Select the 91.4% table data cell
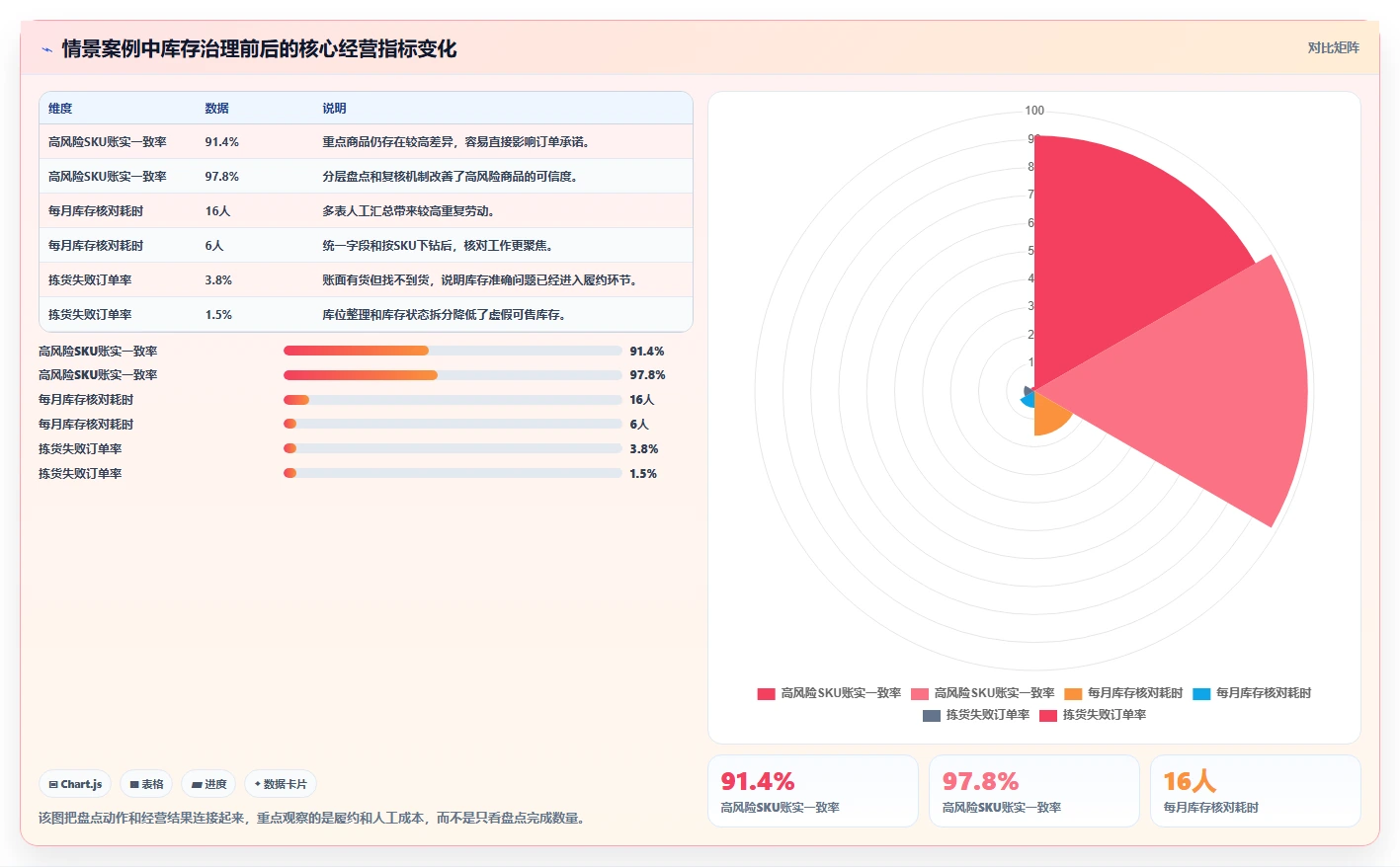 (222, 142)
